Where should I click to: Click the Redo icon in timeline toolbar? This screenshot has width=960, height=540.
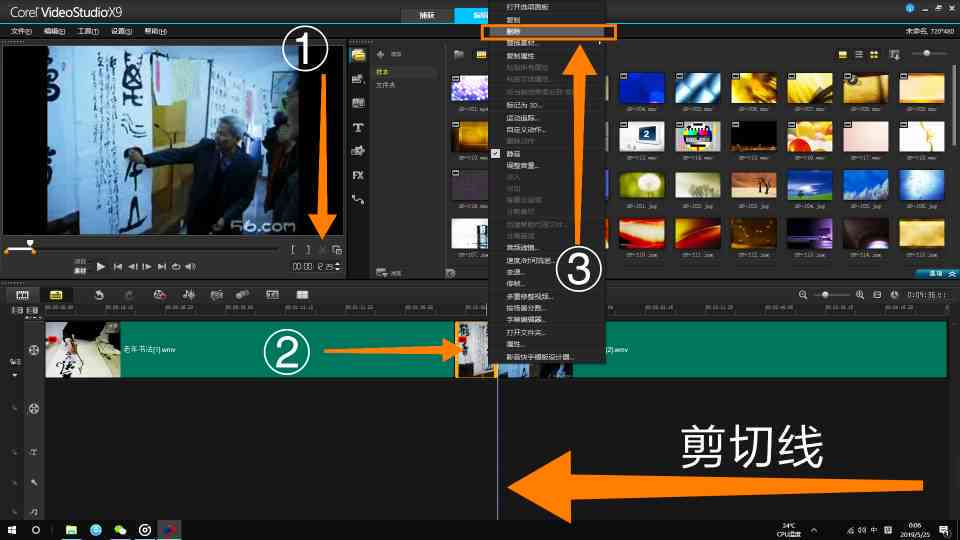coord(129,295)
